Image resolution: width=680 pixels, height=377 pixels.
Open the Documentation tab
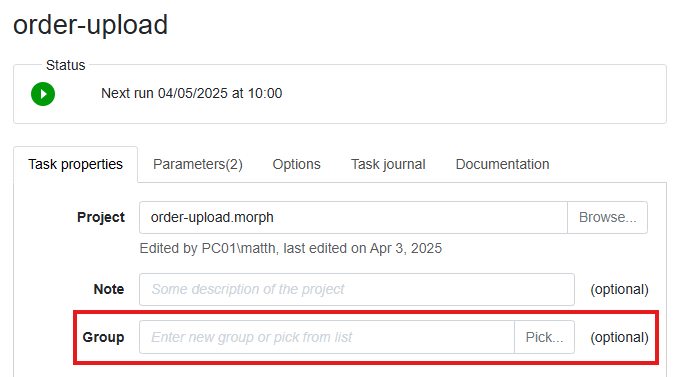[x=502, y=164]
